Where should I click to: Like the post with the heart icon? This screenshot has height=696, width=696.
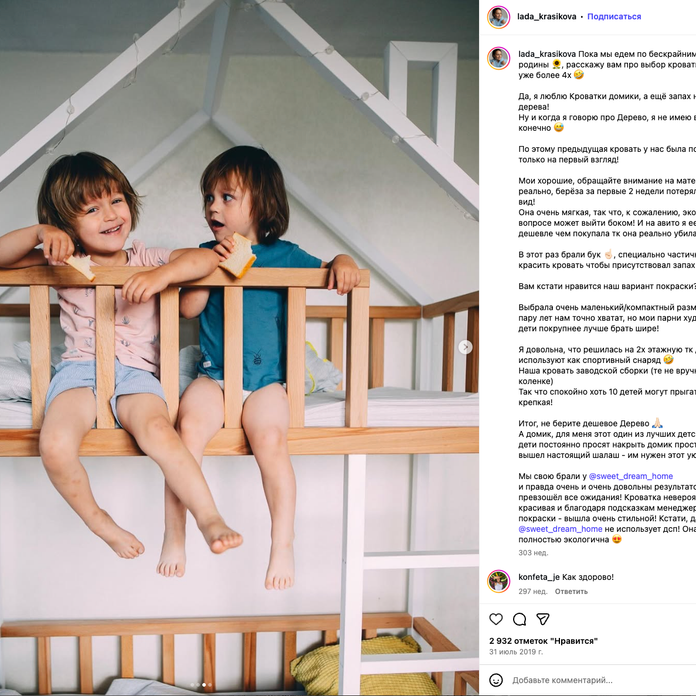tap(496, 619)
